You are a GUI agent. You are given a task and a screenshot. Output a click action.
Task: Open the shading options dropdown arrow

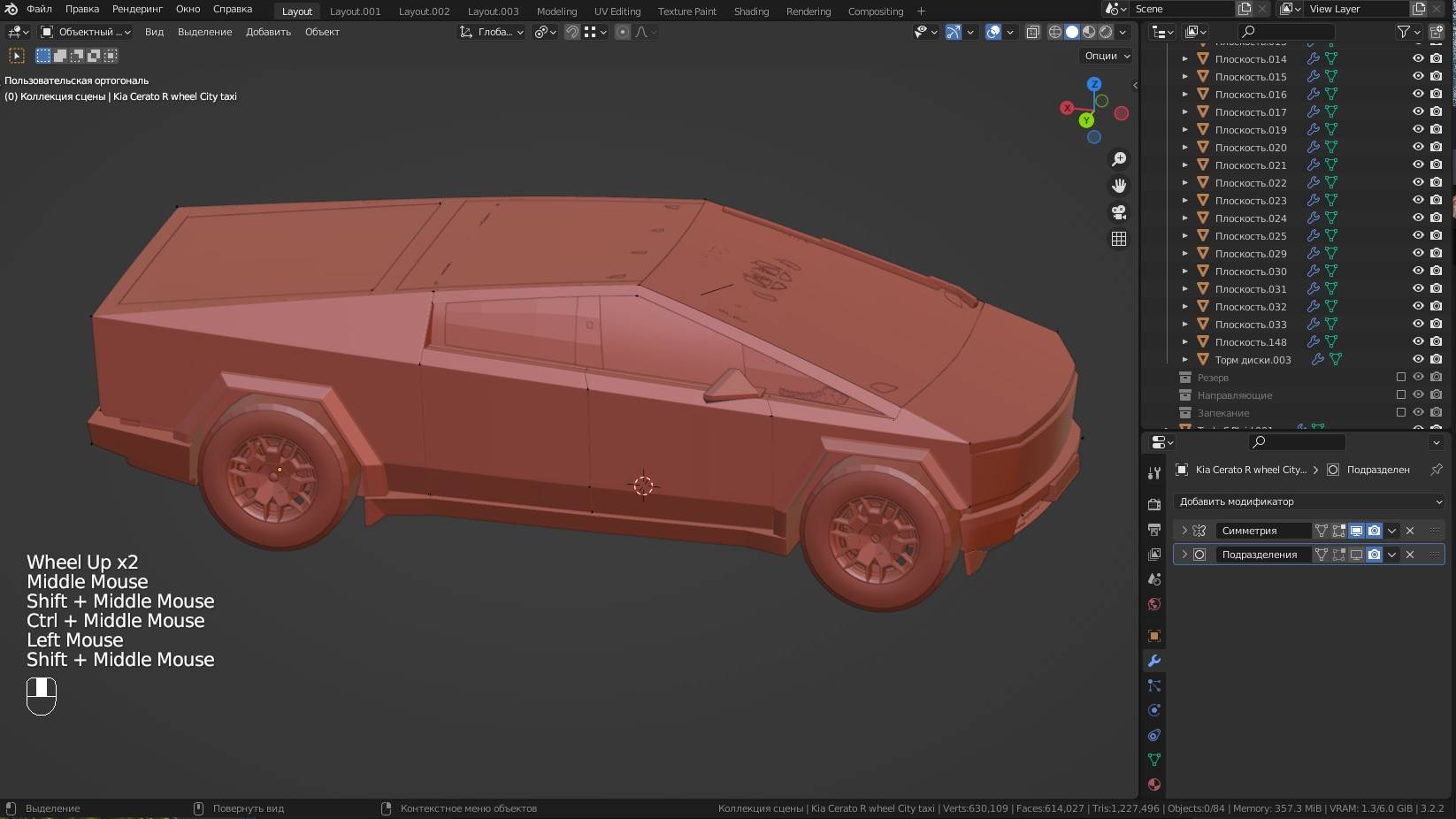click(x=1123, y=32)
